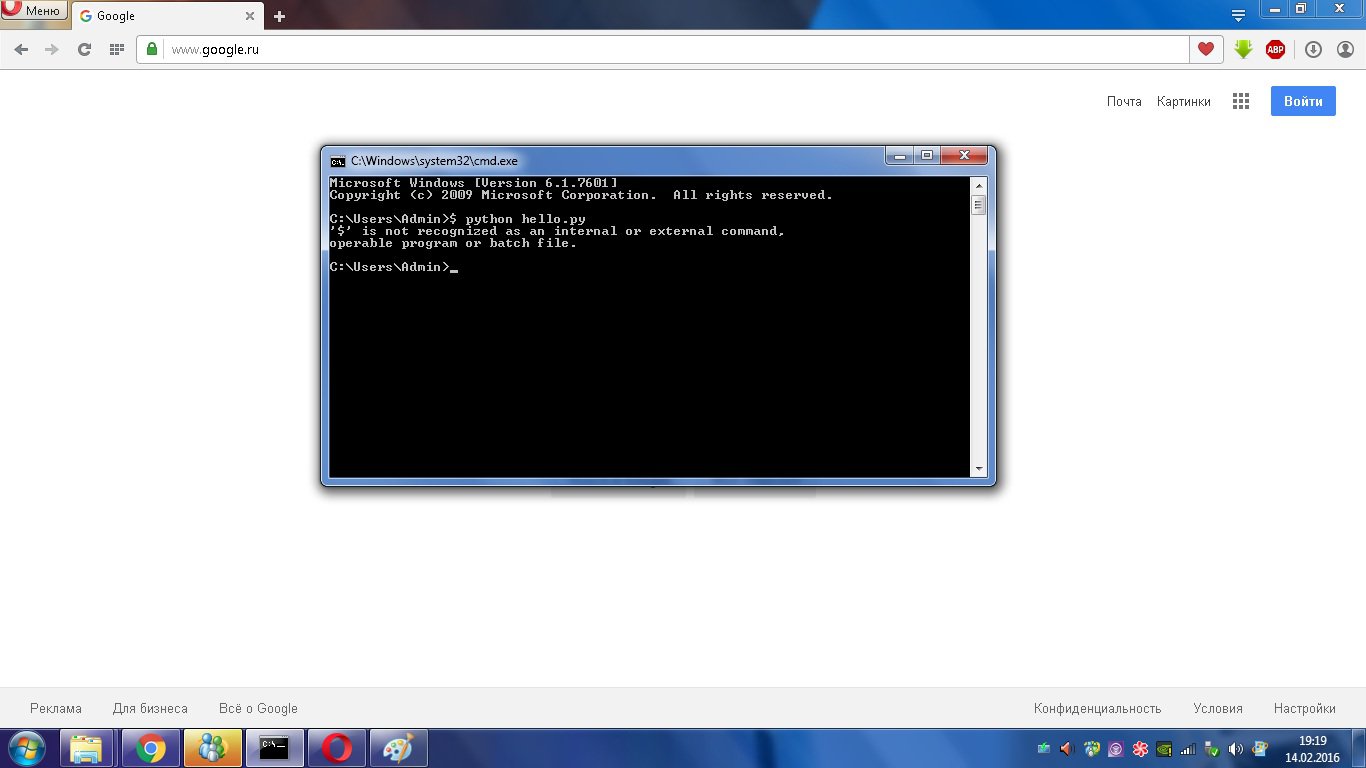Open the network signal bars tray icon
Viewport: 1366px width, 768px height.
pyautogui.click(x=1188, y=748)
